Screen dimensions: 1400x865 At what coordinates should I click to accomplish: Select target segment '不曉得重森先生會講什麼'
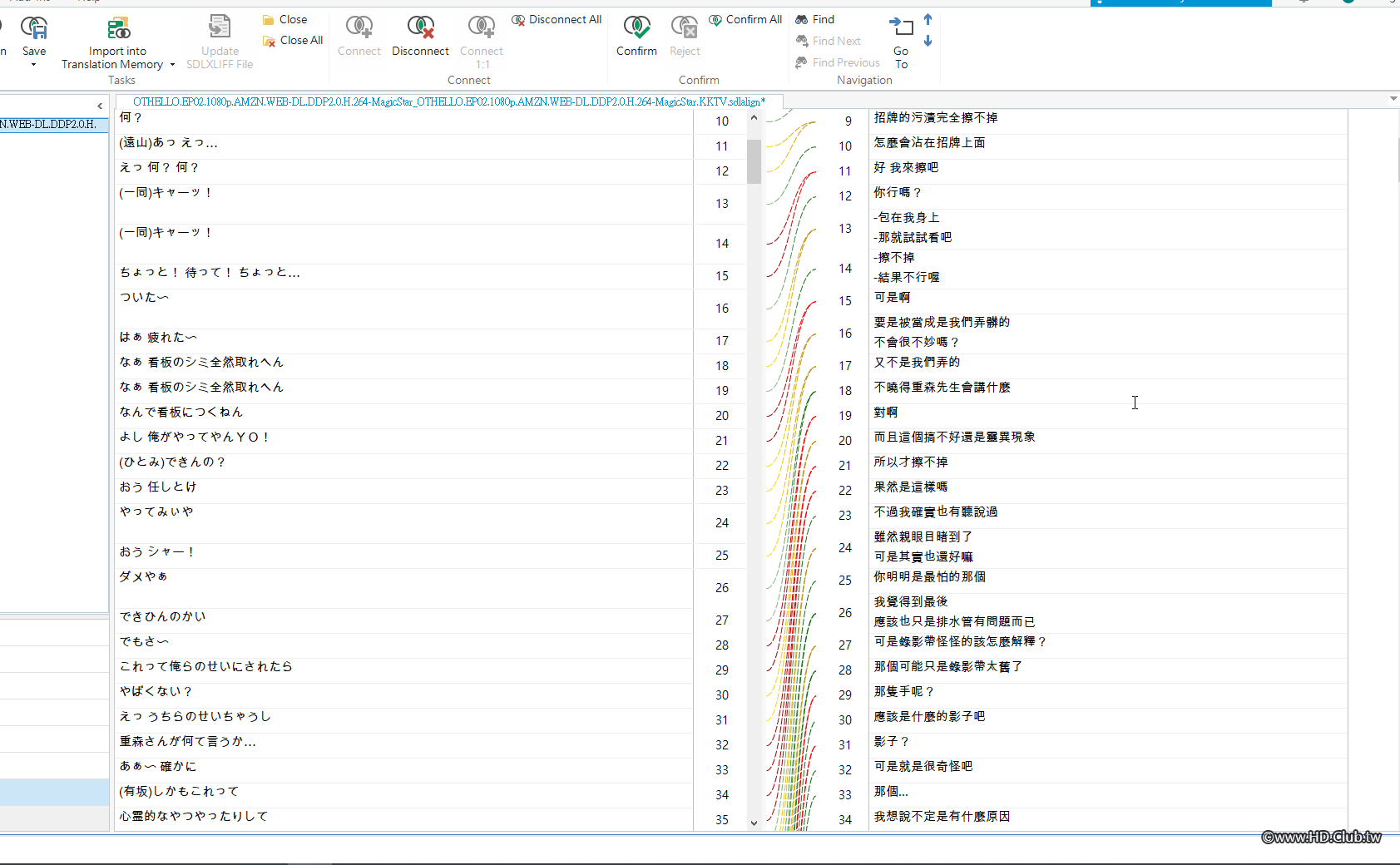pos(1108,391)
